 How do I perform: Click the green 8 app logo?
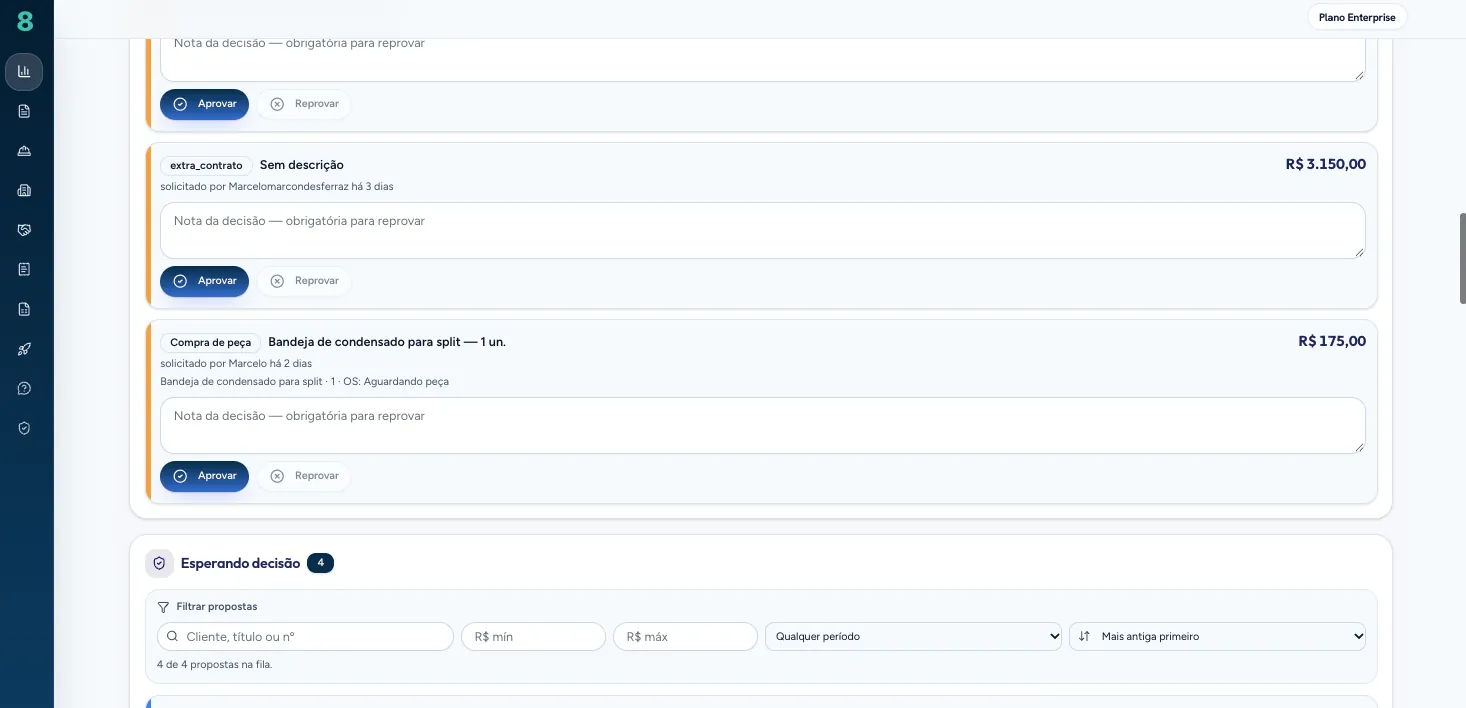pyautogui.click(x=25, y=21)
